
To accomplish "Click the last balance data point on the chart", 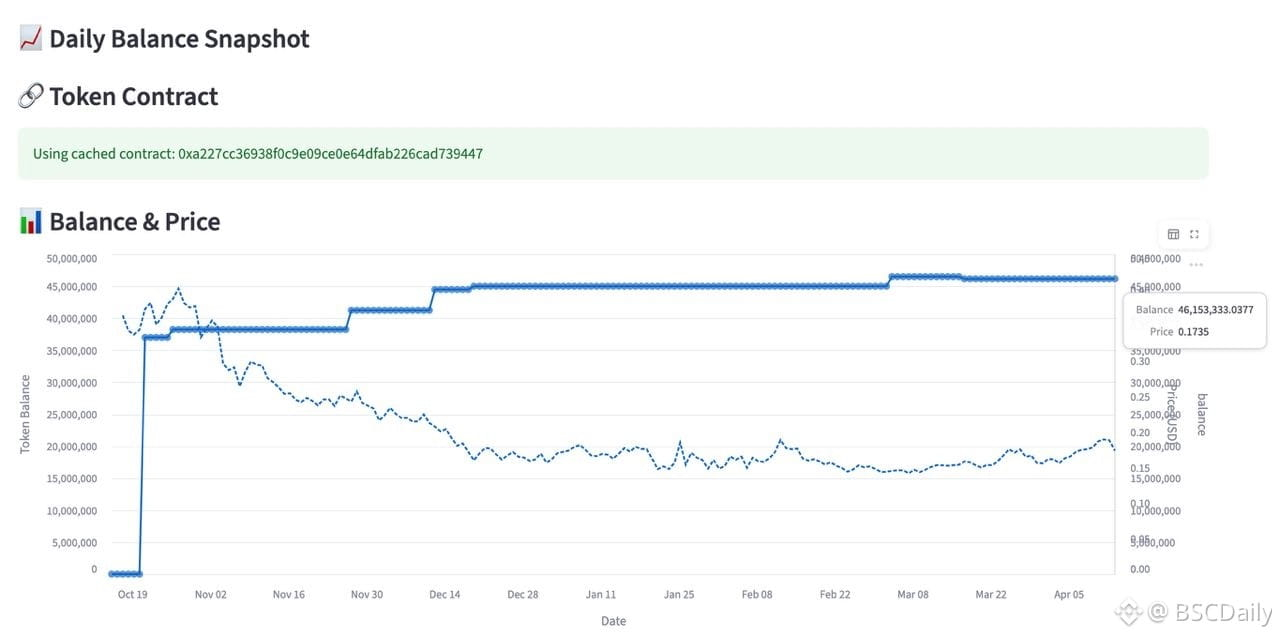I will click(1114, 279).
